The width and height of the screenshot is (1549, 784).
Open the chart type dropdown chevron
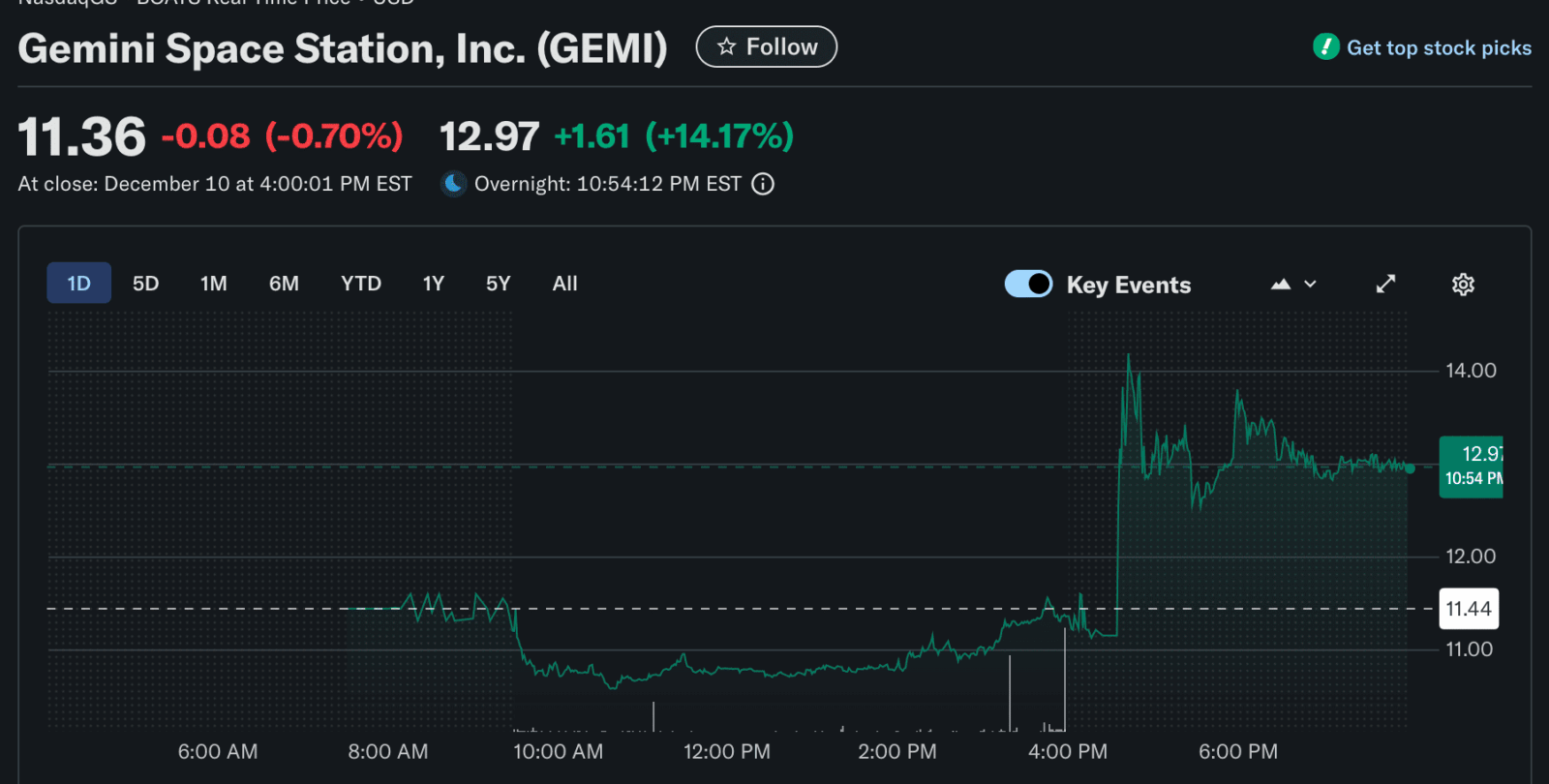pyautogui.click(x=1310, y=284)
